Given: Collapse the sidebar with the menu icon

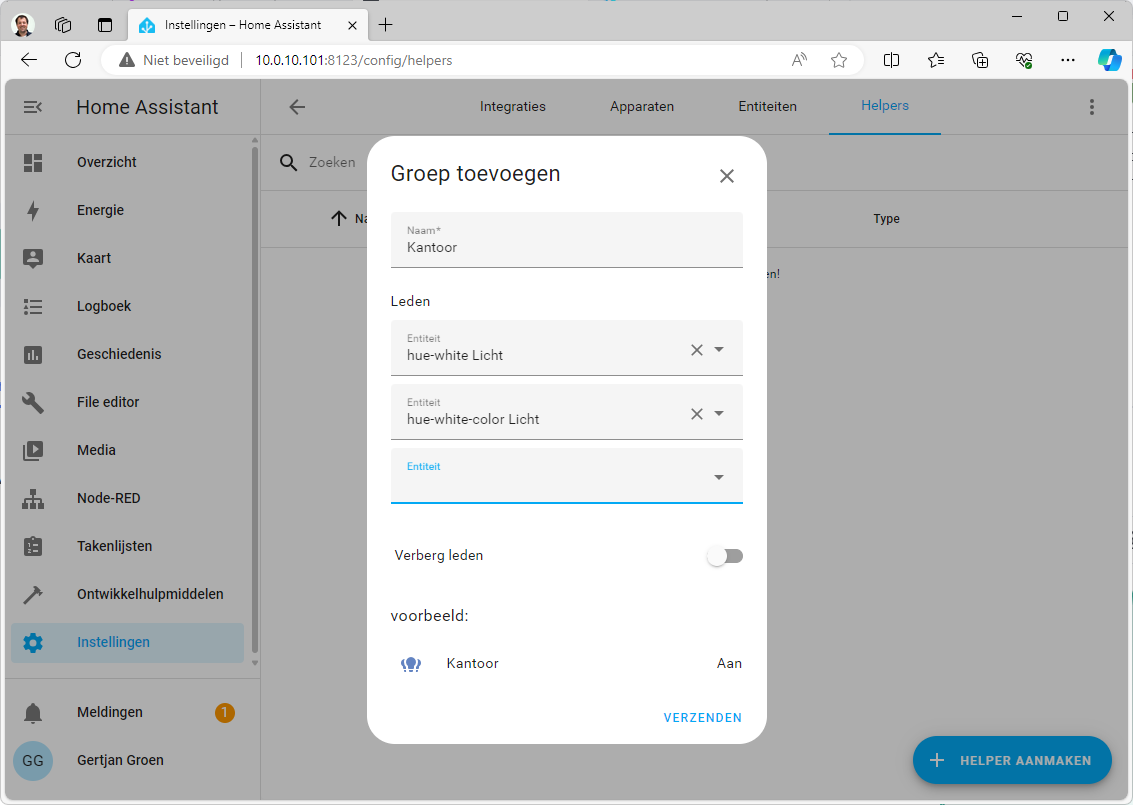Looking at the screenshot, I should [33, 107].
